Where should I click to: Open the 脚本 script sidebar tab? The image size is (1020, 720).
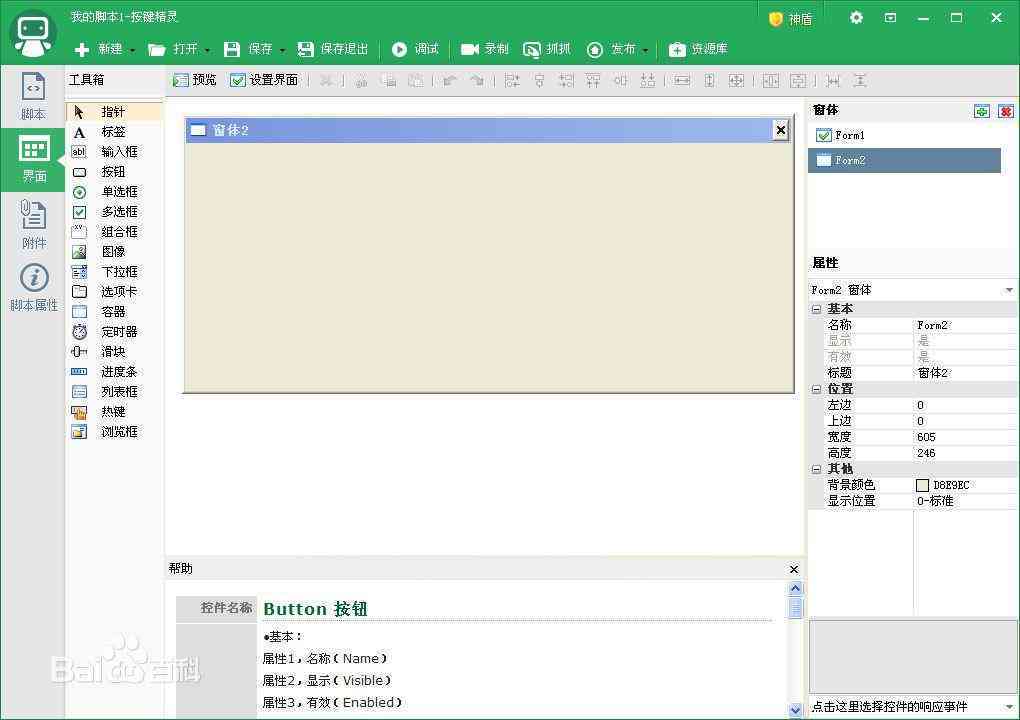33,96
